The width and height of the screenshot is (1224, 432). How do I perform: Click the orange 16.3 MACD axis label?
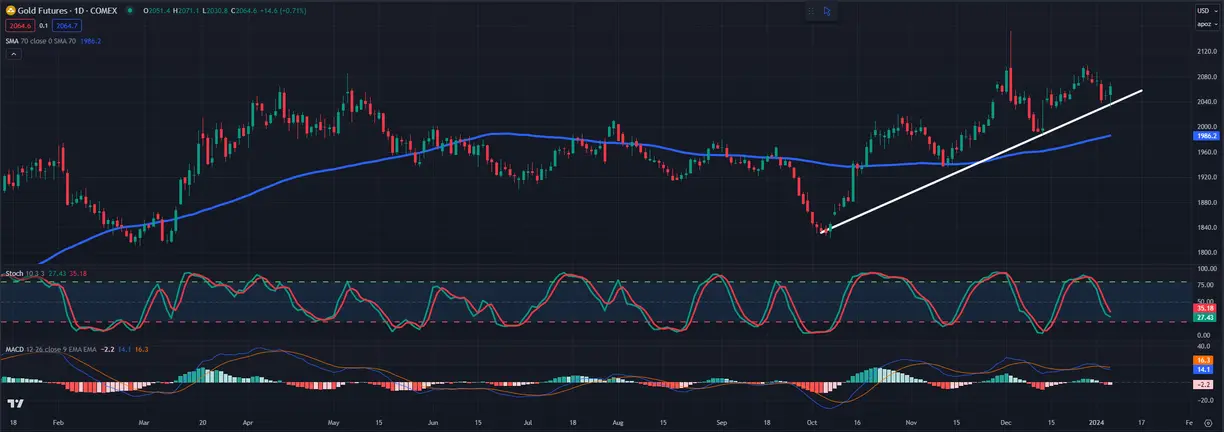coord(1205,359)
